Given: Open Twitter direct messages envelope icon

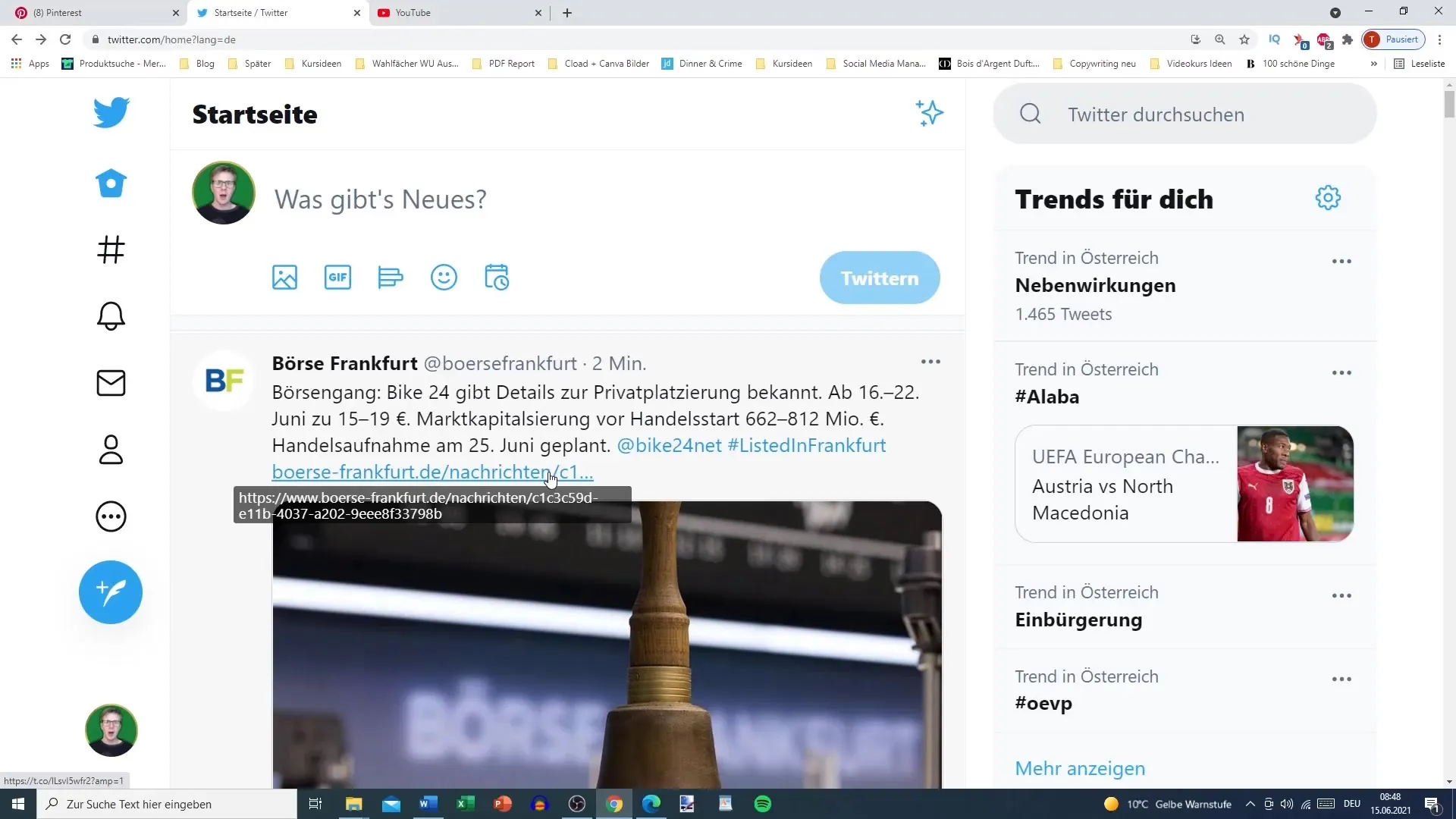Looking at the screenshot, I should coord(111,382).
